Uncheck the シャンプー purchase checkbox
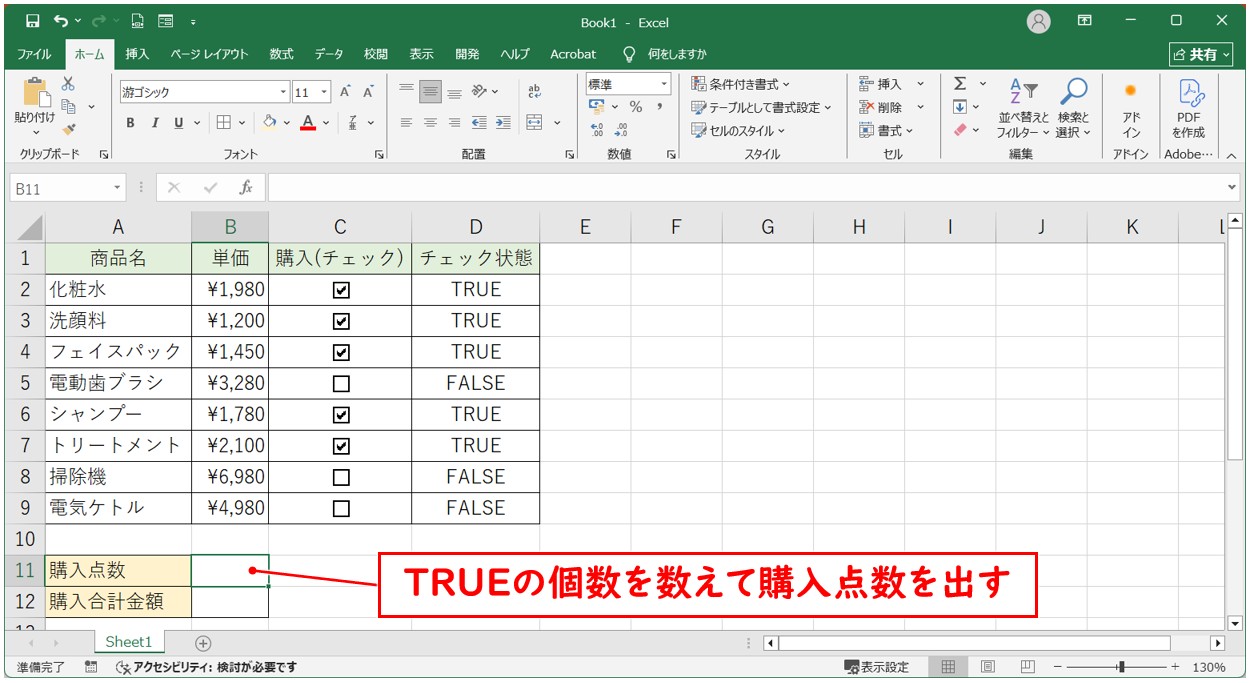The height and width of the screenshot is (683, 1252). pyautogui.click(x=341, y=414)
